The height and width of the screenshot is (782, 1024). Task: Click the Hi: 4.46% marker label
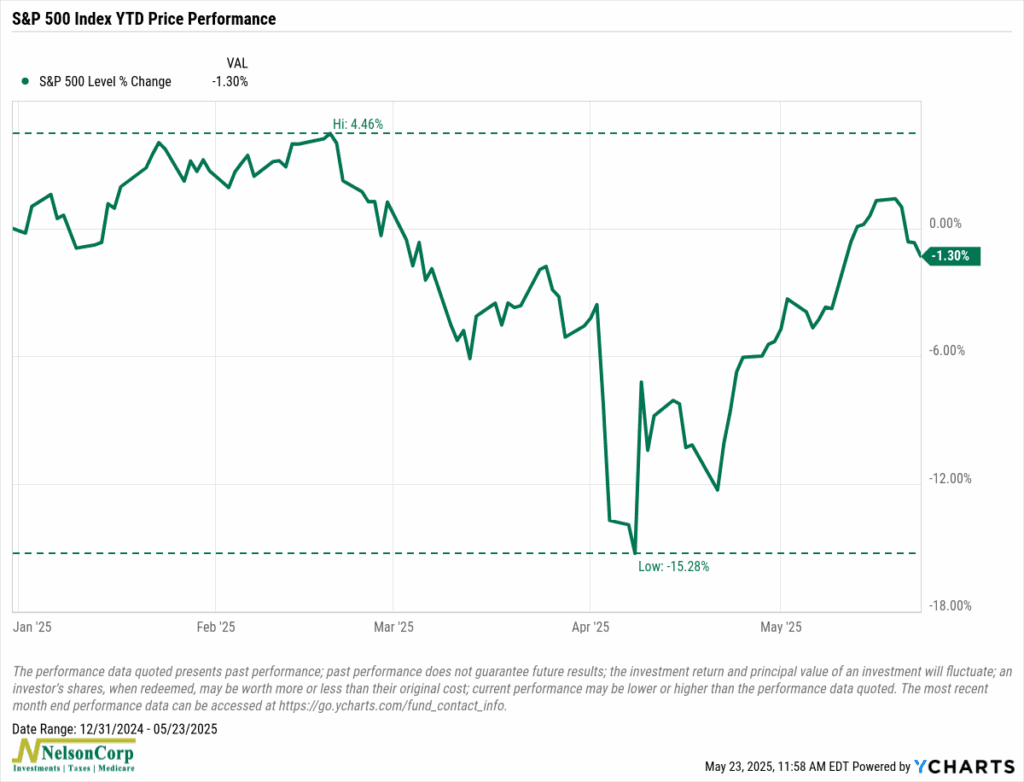[x=358, y=124]
